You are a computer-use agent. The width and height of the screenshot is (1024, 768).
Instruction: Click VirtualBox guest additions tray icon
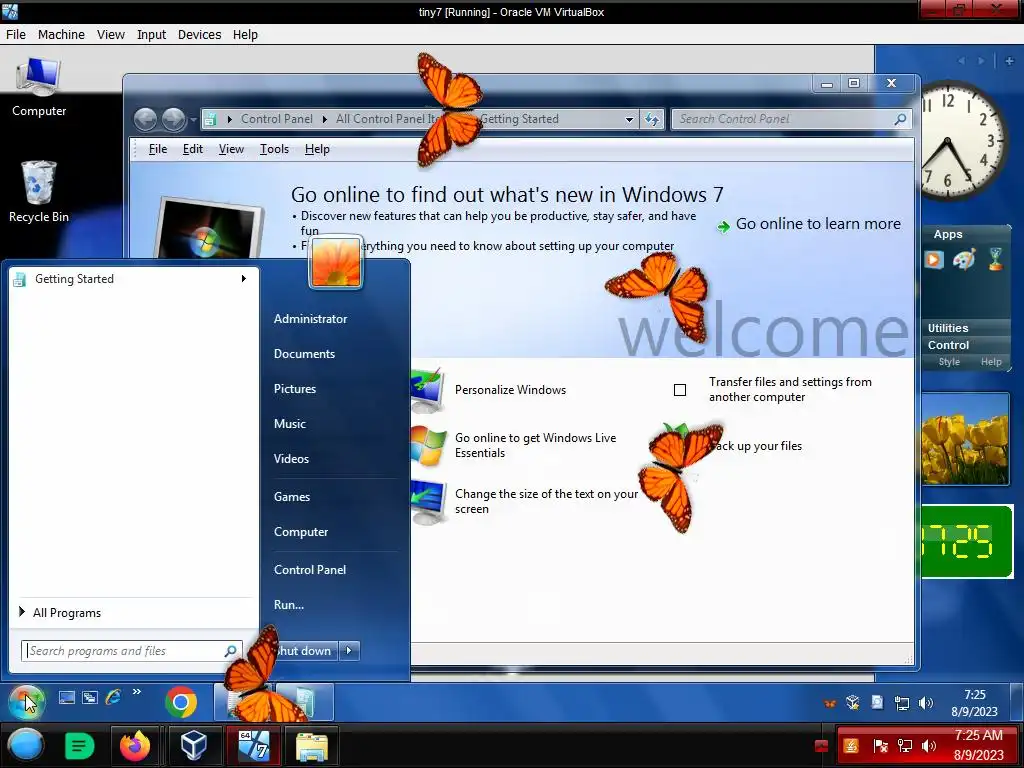click(853, 703)
